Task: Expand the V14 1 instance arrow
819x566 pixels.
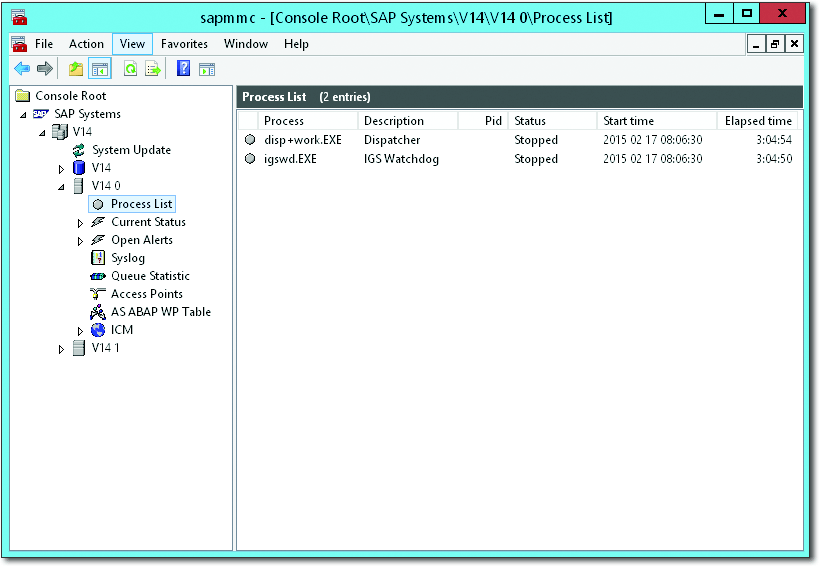Action: pos(61,349)
